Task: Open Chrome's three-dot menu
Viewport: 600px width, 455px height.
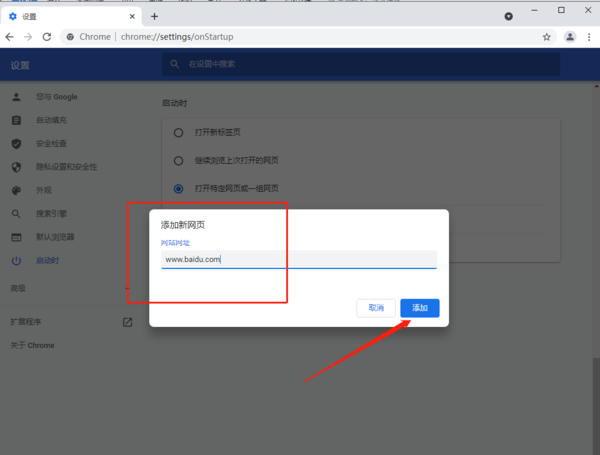Action: click(x=589, y=37)
